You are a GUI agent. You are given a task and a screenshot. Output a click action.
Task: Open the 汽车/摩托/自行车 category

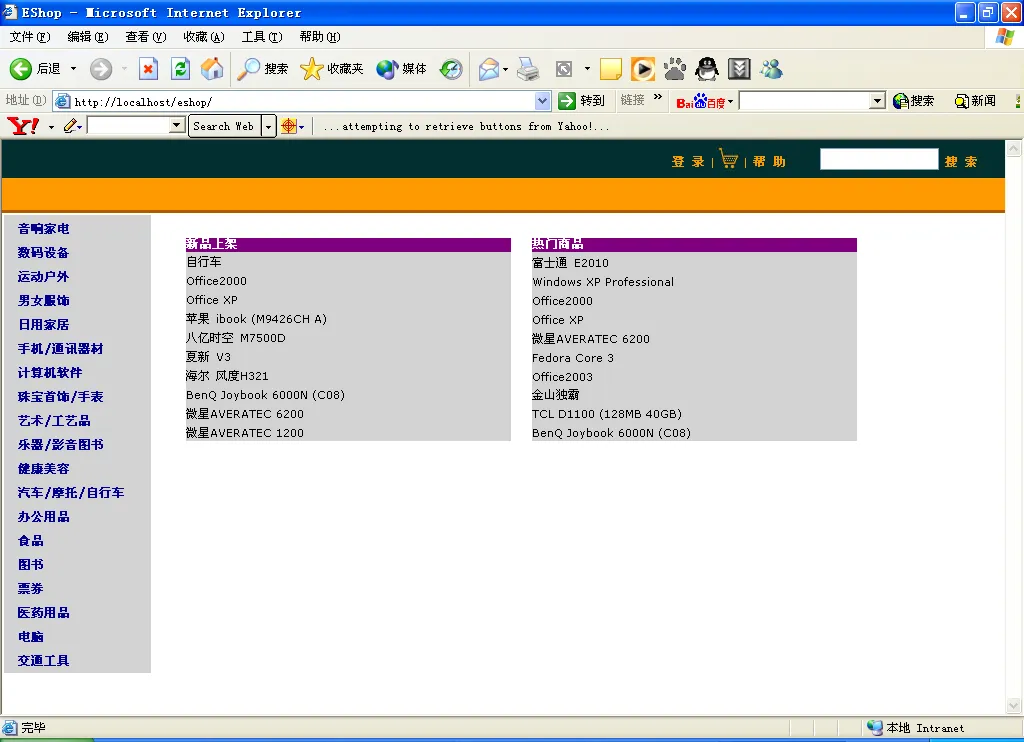click(x=71, y=492)
